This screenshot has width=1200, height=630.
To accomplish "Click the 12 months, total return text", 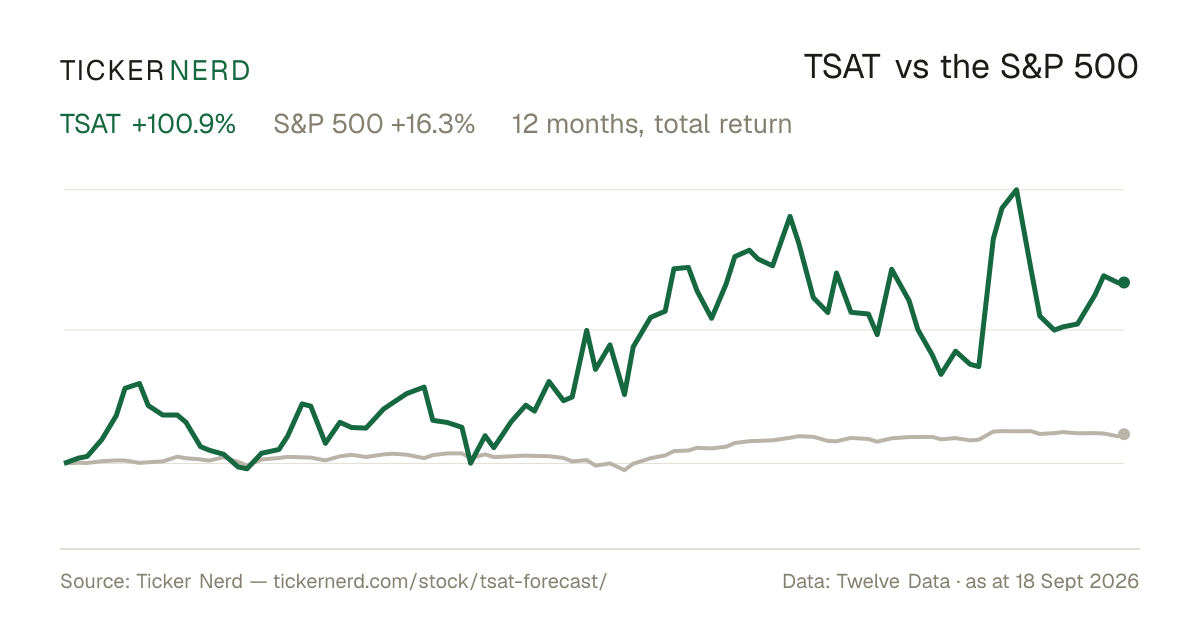I will (652, 124).
